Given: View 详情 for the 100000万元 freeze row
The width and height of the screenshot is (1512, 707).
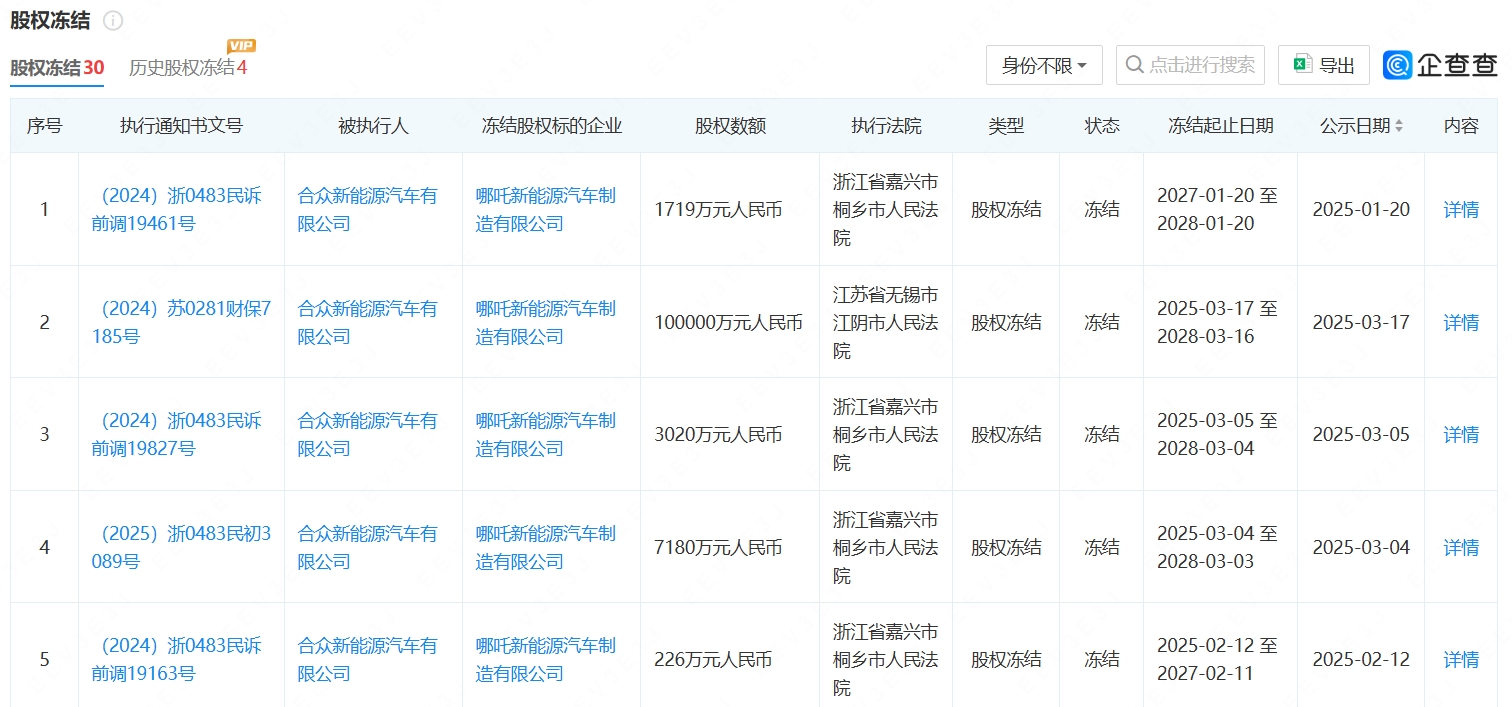Looking at the screenshot, I should (1460, 322).
